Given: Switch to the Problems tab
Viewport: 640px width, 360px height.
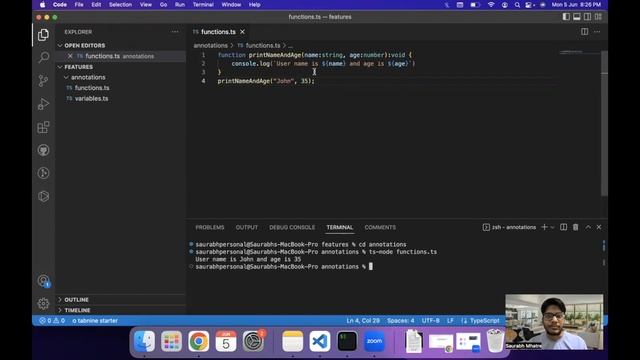Looking at the screenshot, I should click(x=210, y=227).
